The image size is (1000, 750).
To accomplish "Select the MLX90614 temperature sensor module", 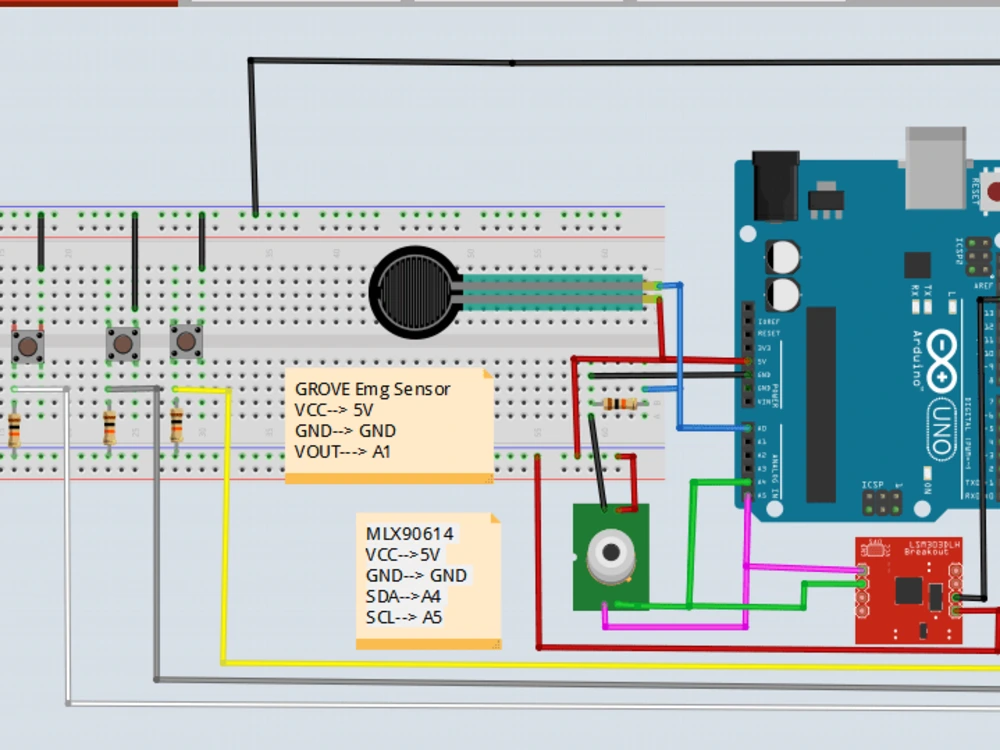I will pos(610,555).
